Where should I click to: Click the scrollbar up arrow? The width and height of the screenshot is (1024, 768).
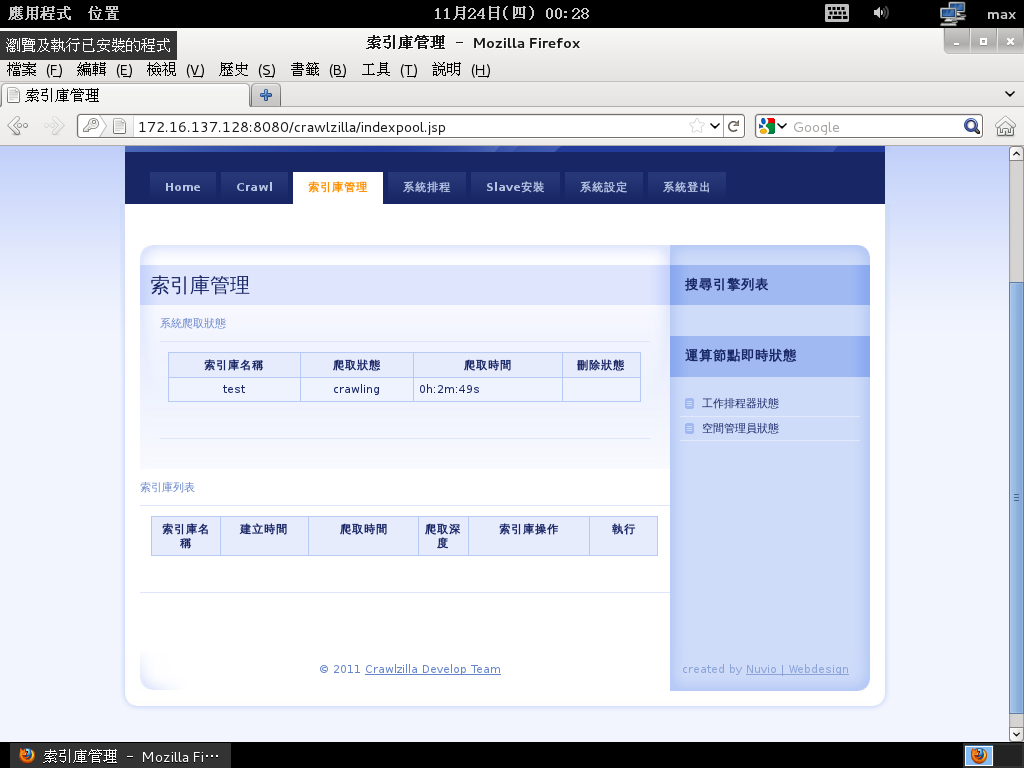coord(1016,153)
